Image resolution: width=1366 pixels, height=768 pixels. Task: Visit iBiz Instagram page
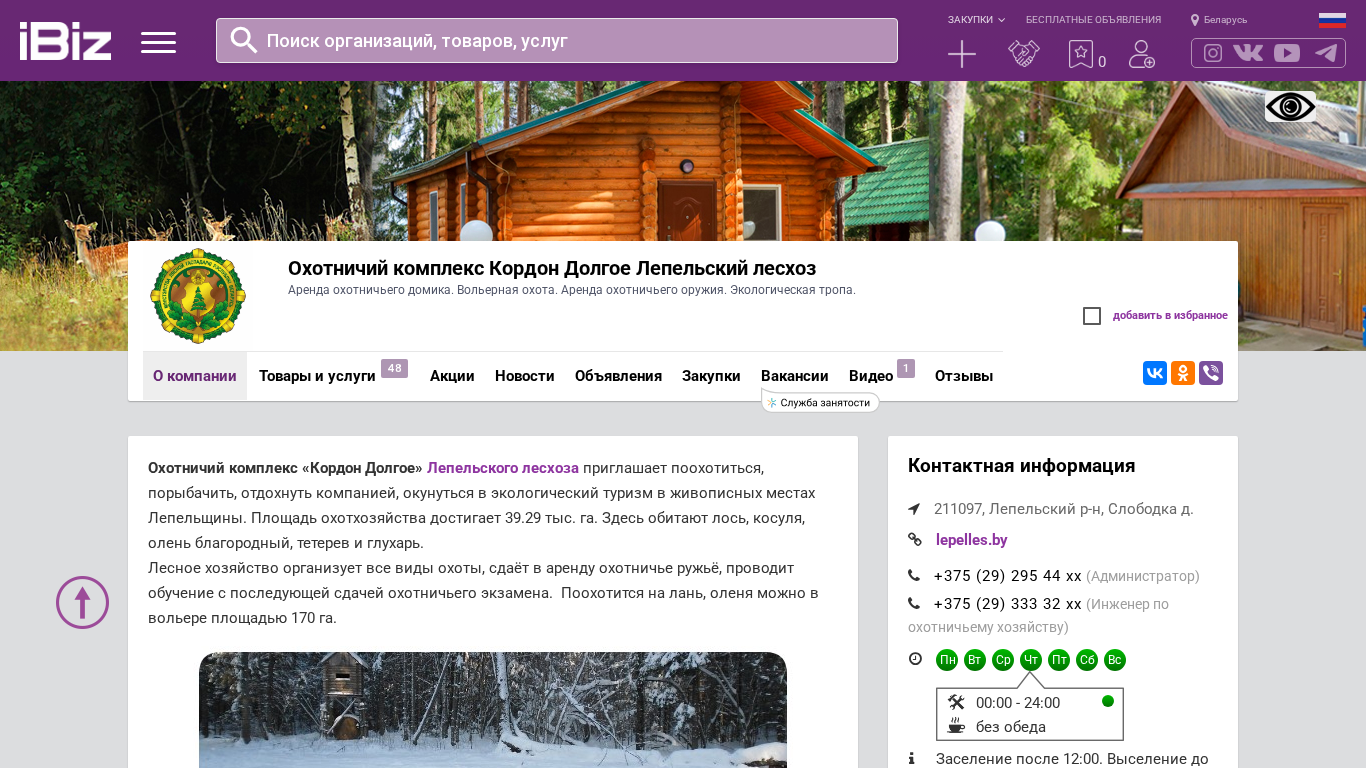(x=1213, y=53)
